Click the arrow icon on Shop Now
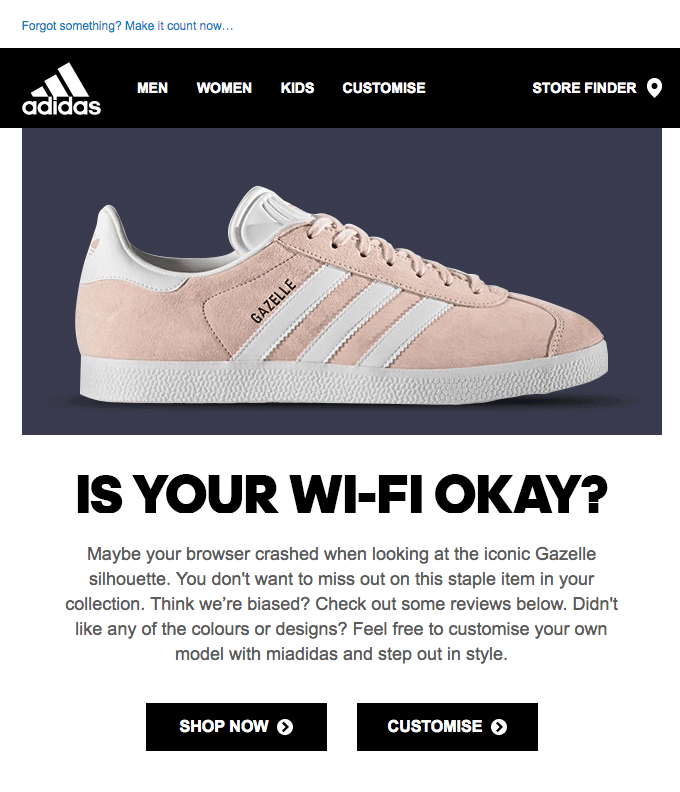 tap(285, 727)
